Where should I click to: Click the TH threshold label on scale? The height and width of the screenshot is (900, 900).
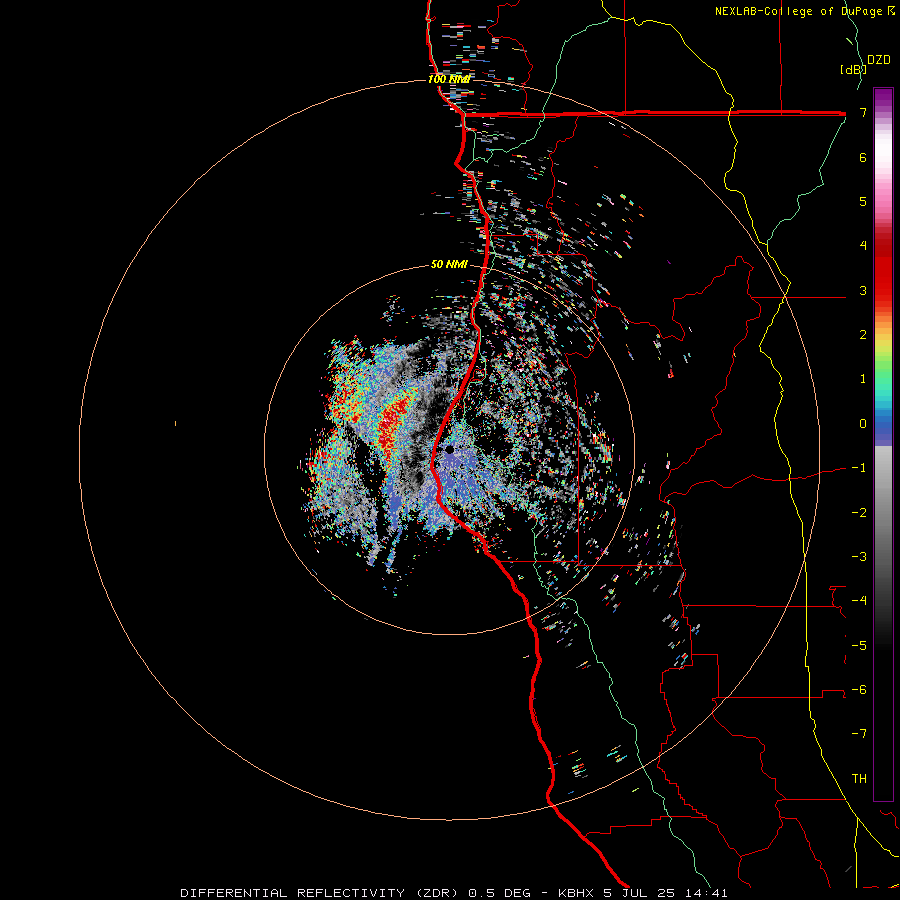coord(859,779)
